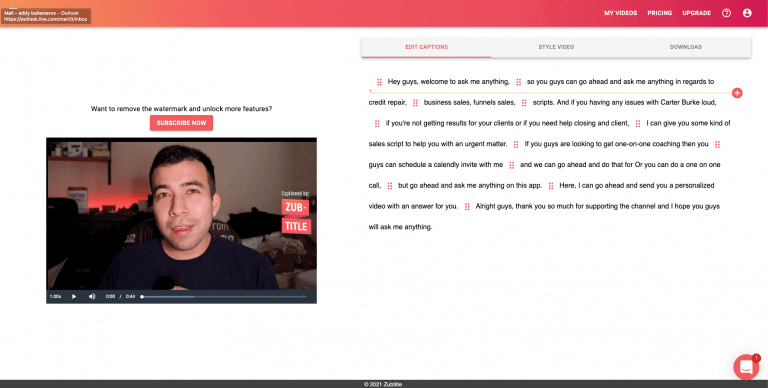
Task: Click Upgrade in the top navigation
Action: point(696,13)
